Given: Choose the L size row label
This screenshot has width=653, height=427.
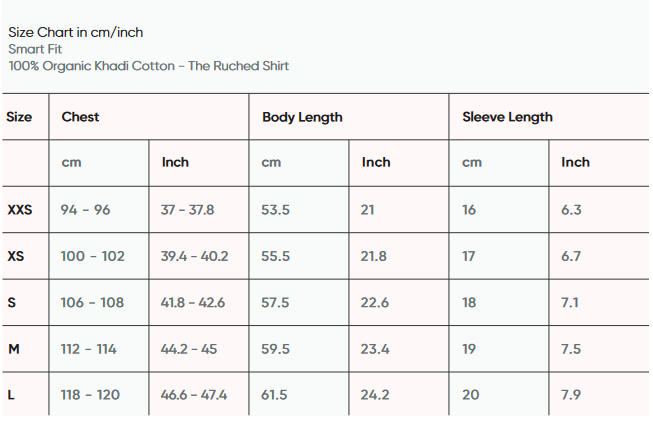Looking at the screenshot, I should pos(11,395).
